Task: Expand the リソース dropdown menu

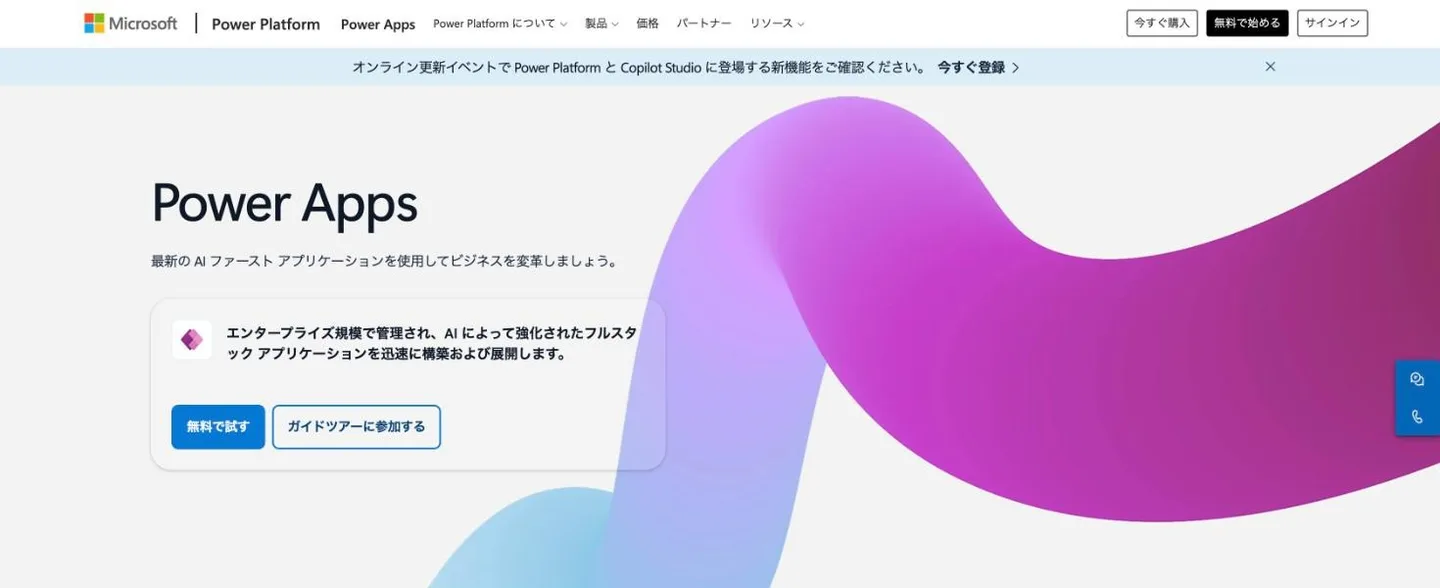Action: click(x=777, y=24)
